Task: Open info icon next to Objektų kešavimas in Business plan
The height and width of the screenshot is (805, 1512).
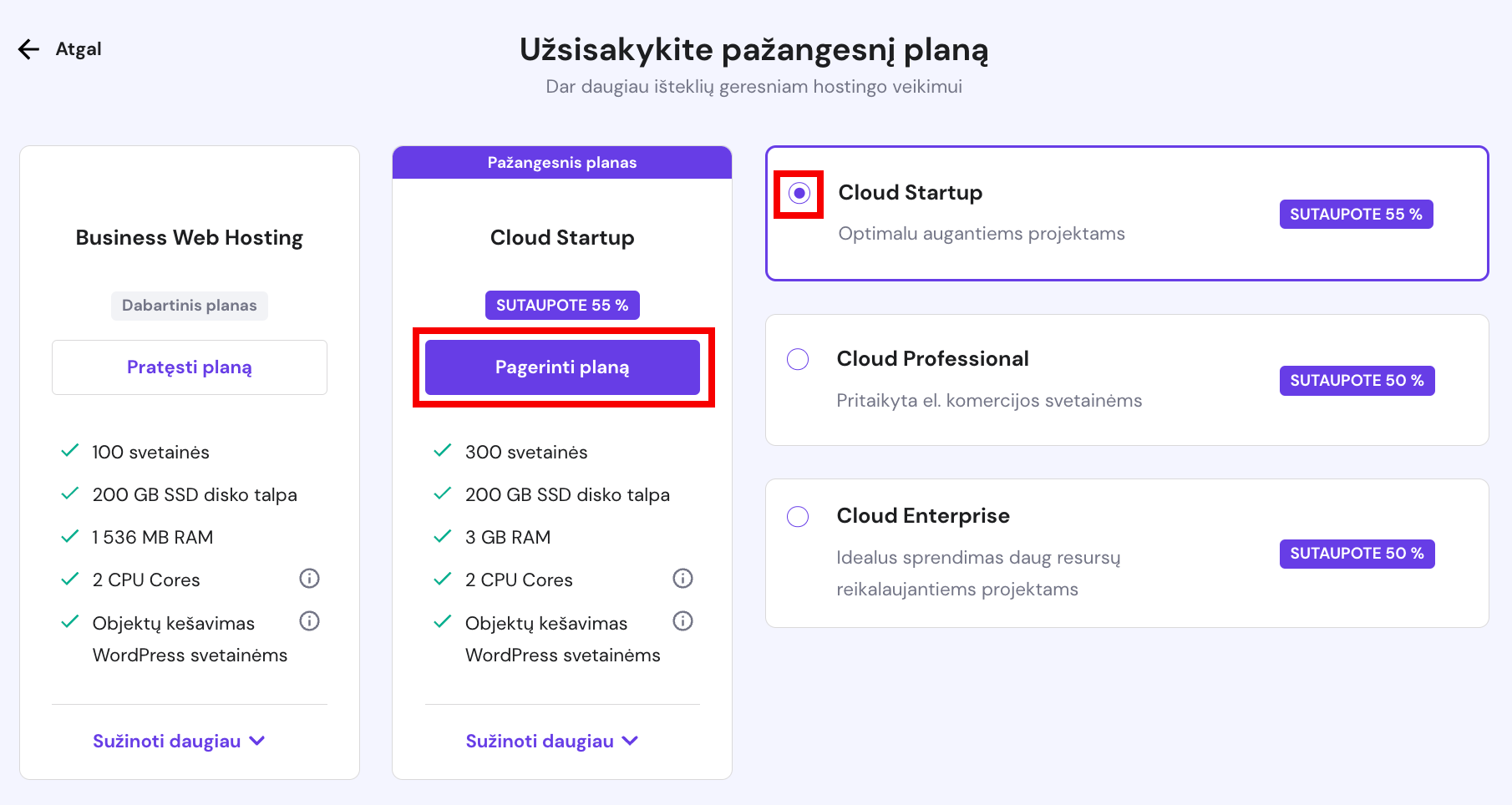Action: 310,620
